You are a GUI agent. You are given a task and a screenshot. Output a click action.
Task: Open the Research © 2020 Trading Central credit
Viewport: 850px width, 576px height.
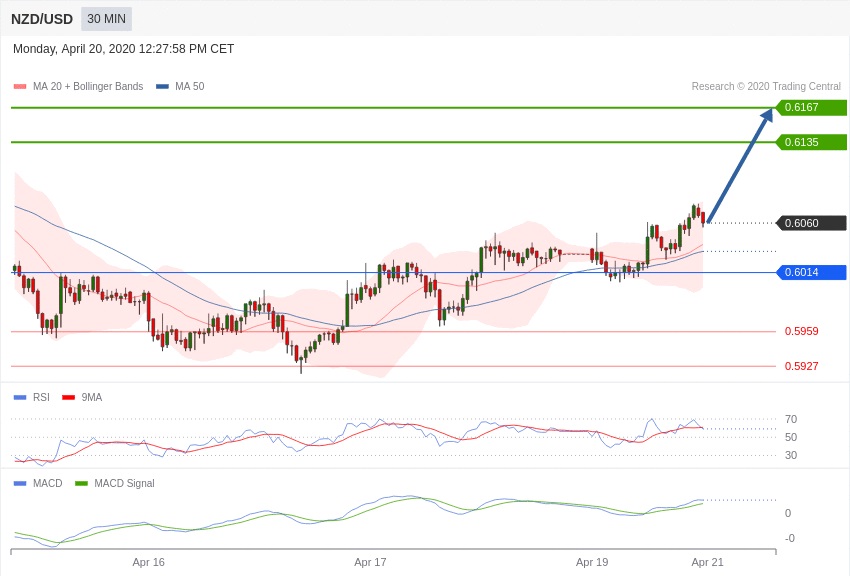[766, 87]
